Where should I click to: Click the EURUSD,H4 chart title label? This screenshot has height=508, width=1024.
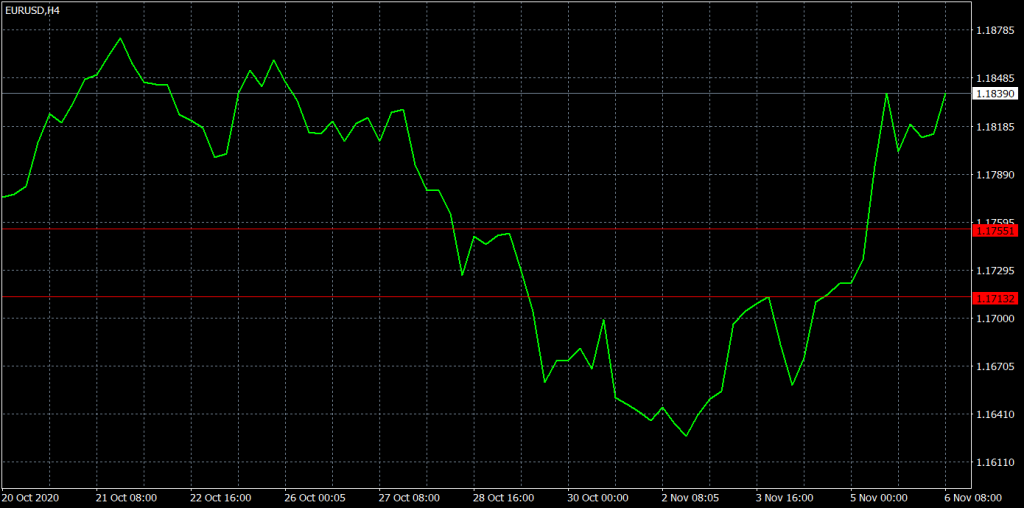click(x=32, y=10)
